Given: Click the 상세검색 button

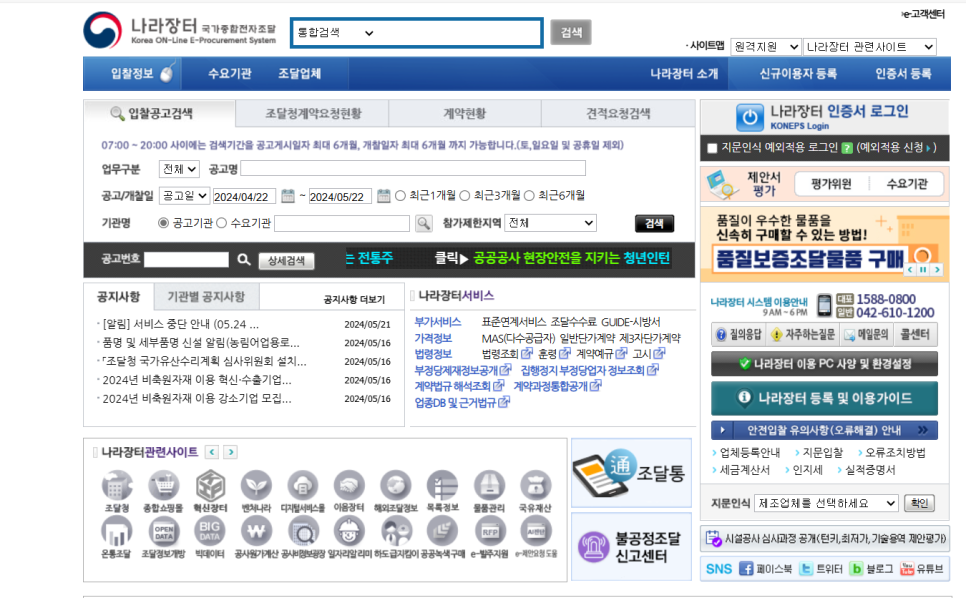Looking at the screenshot, I should pyautogui.click(x=286, y=261).
